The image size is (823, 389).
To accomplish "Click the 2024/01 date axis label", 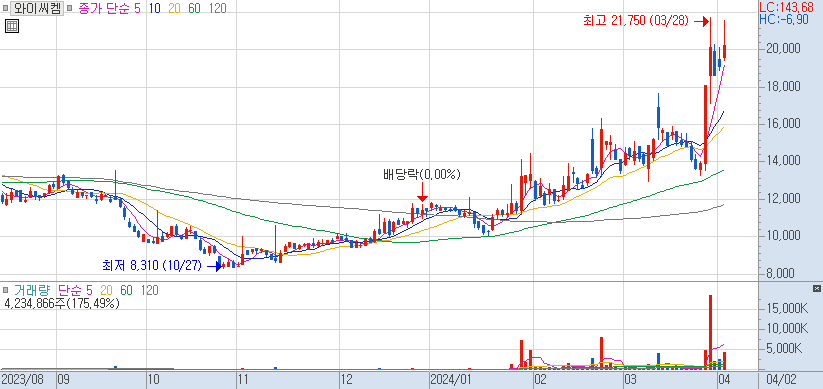I will [451, 379].
